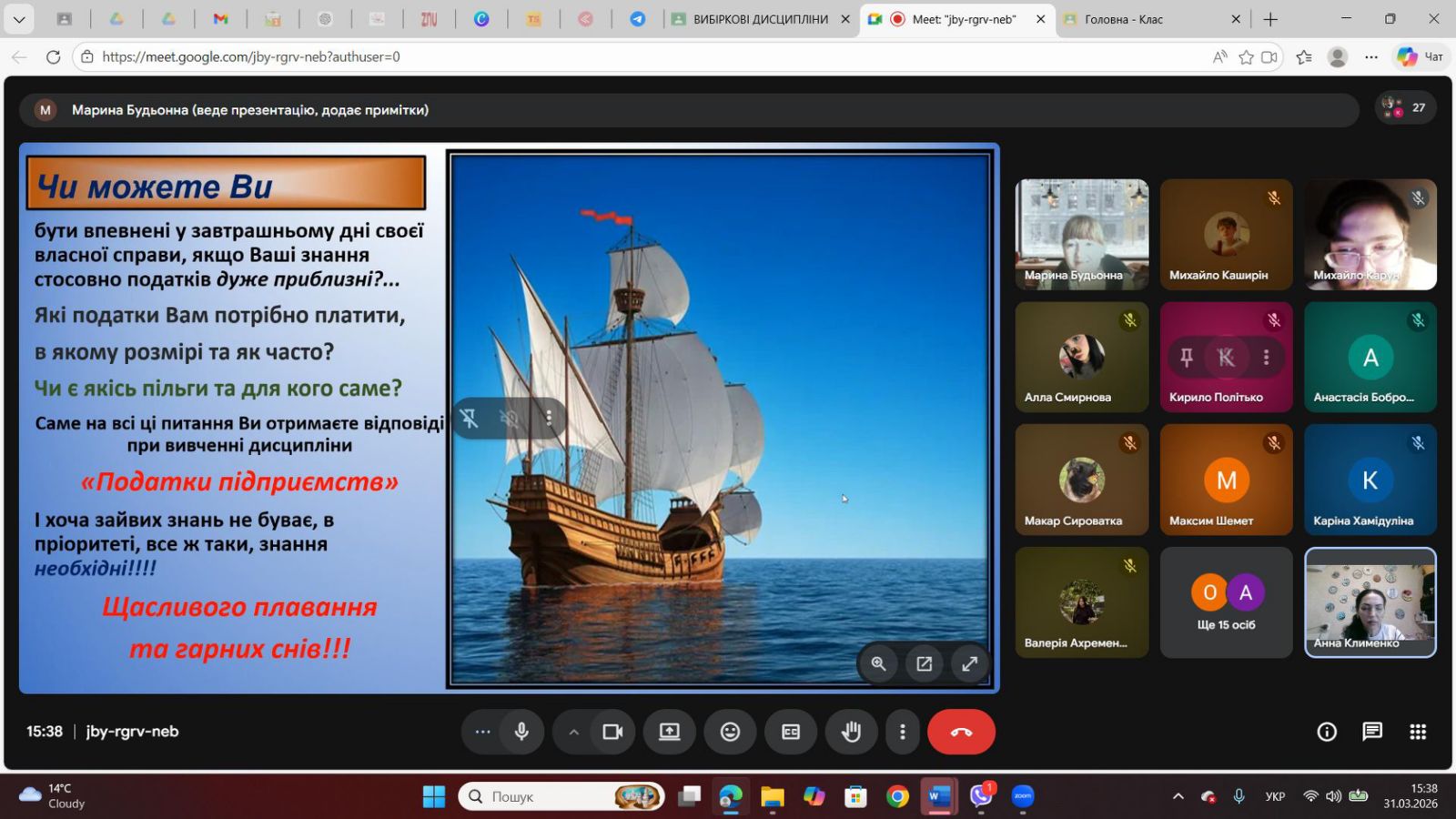Toggle the microphone on or off

(x=521, y=732)
